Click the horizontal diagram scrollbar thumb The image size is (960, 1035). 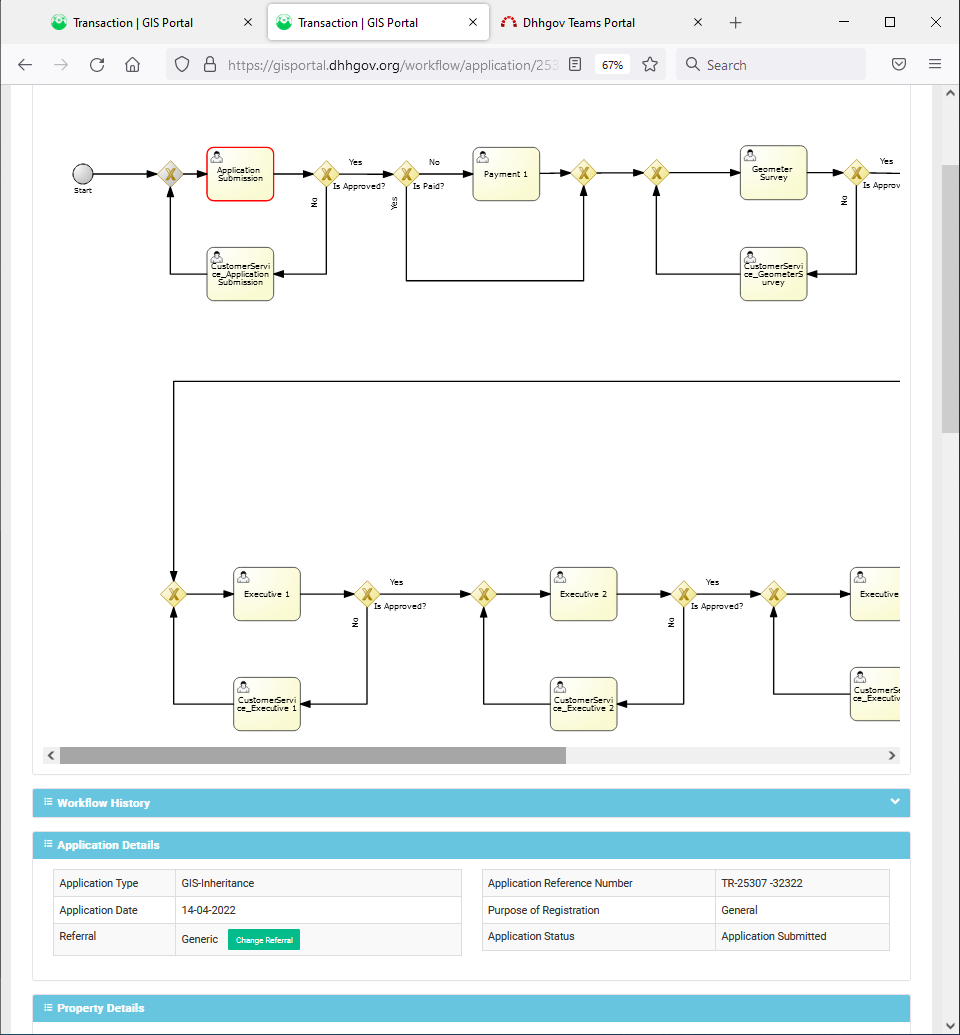tap(312, 755)
